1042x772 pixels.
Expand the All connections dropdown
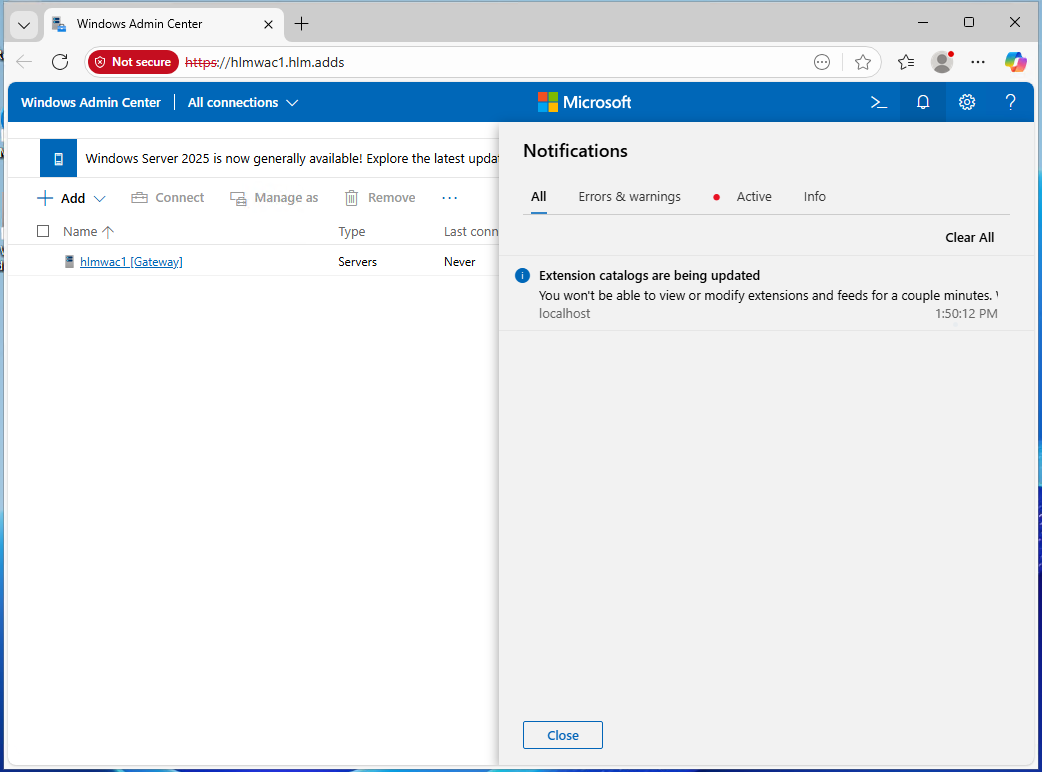243,102
